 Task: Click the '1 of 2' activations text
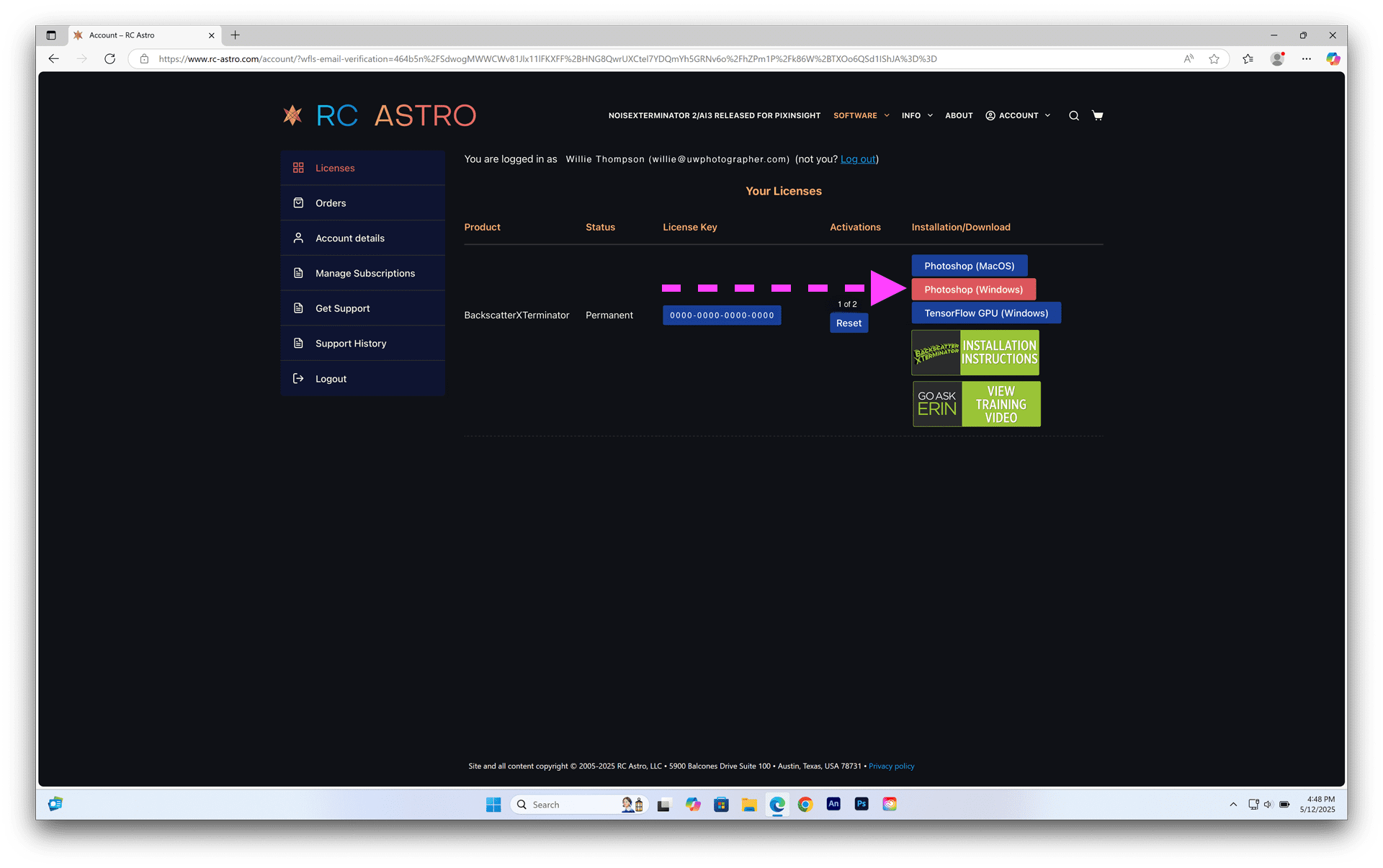click(x=847, y=305)
